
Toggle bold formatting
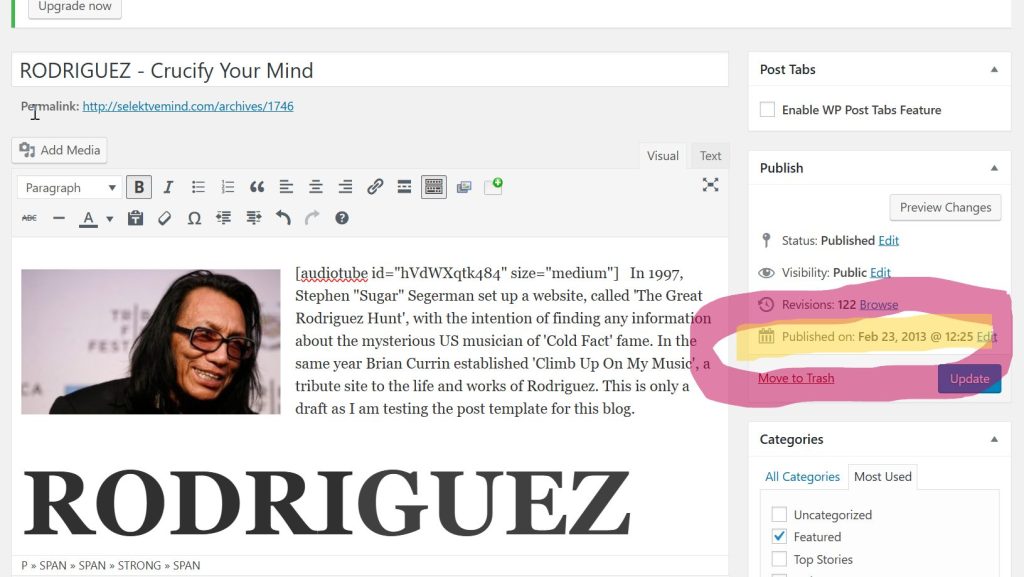tap(139, 187)
